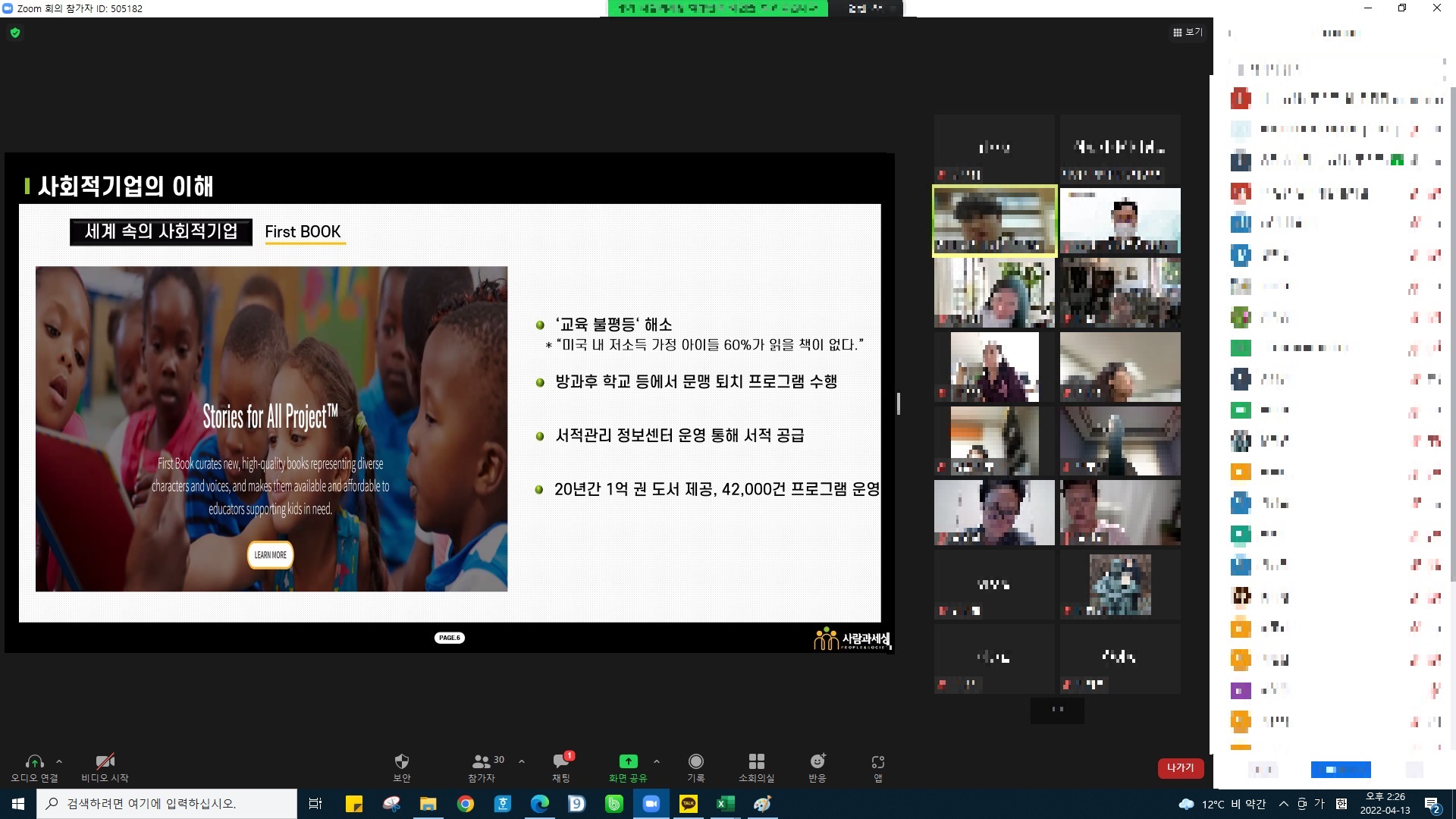This screenshot has height=819, width=1456.
Task: Click the slide panel resize handle
Action: click(899, 403)
